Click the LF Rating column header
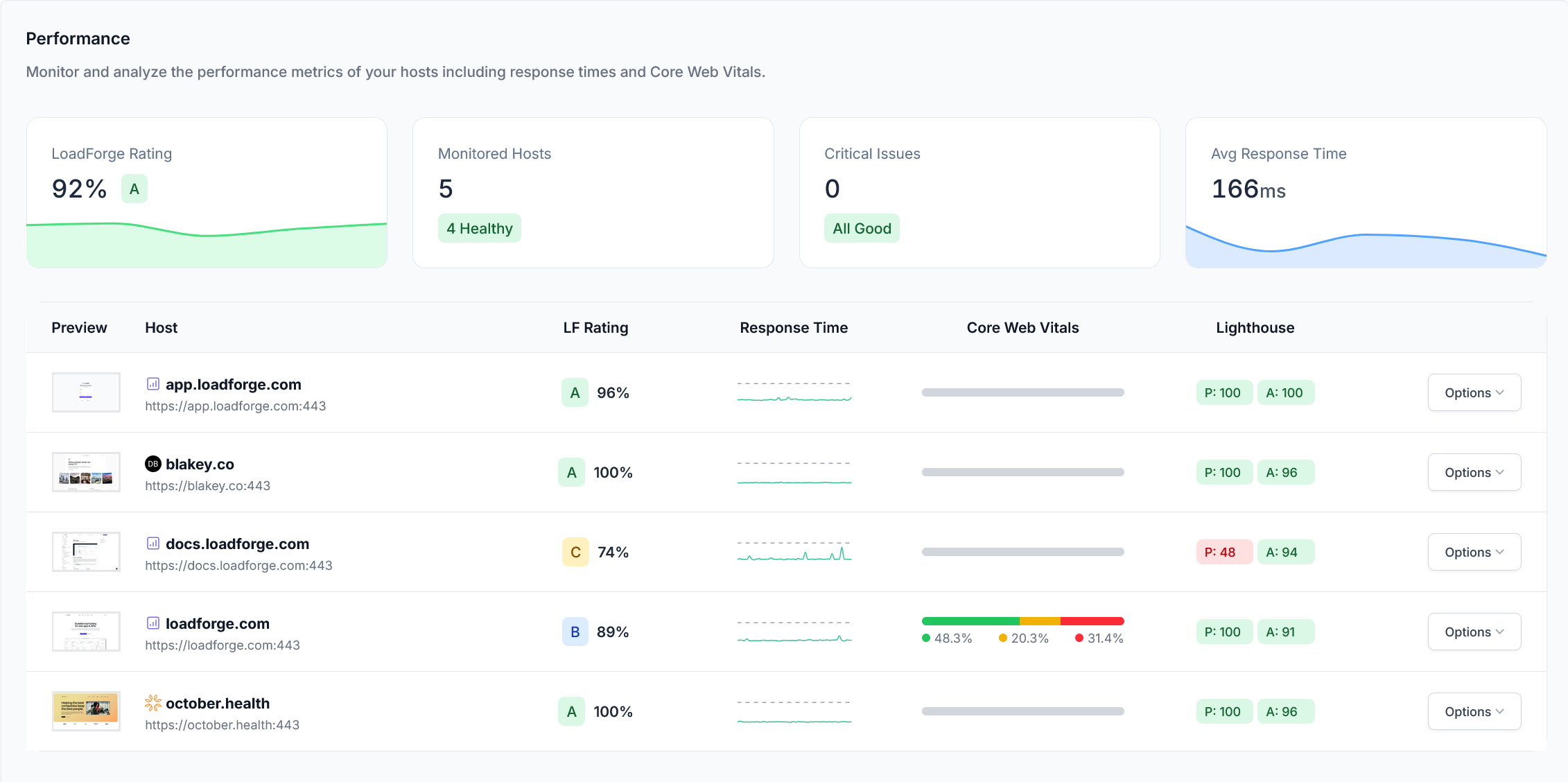Screen dimensions: 1568x782 595,327
